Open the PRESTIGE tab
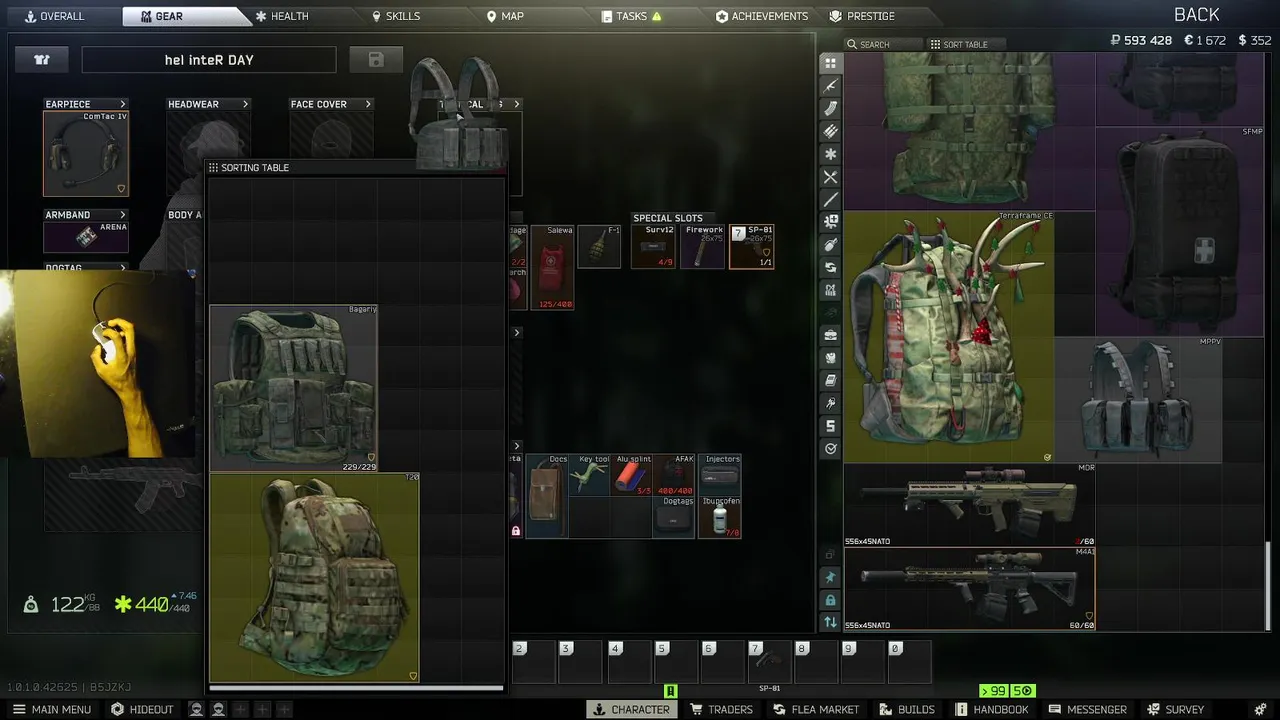1280x720 pixels. 862,16
